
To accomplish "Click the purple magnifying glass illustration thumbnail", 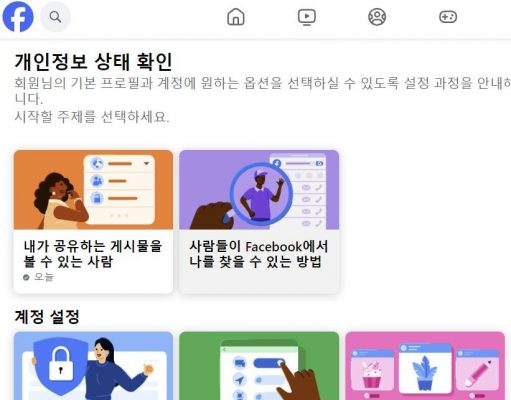I will 259,190.
